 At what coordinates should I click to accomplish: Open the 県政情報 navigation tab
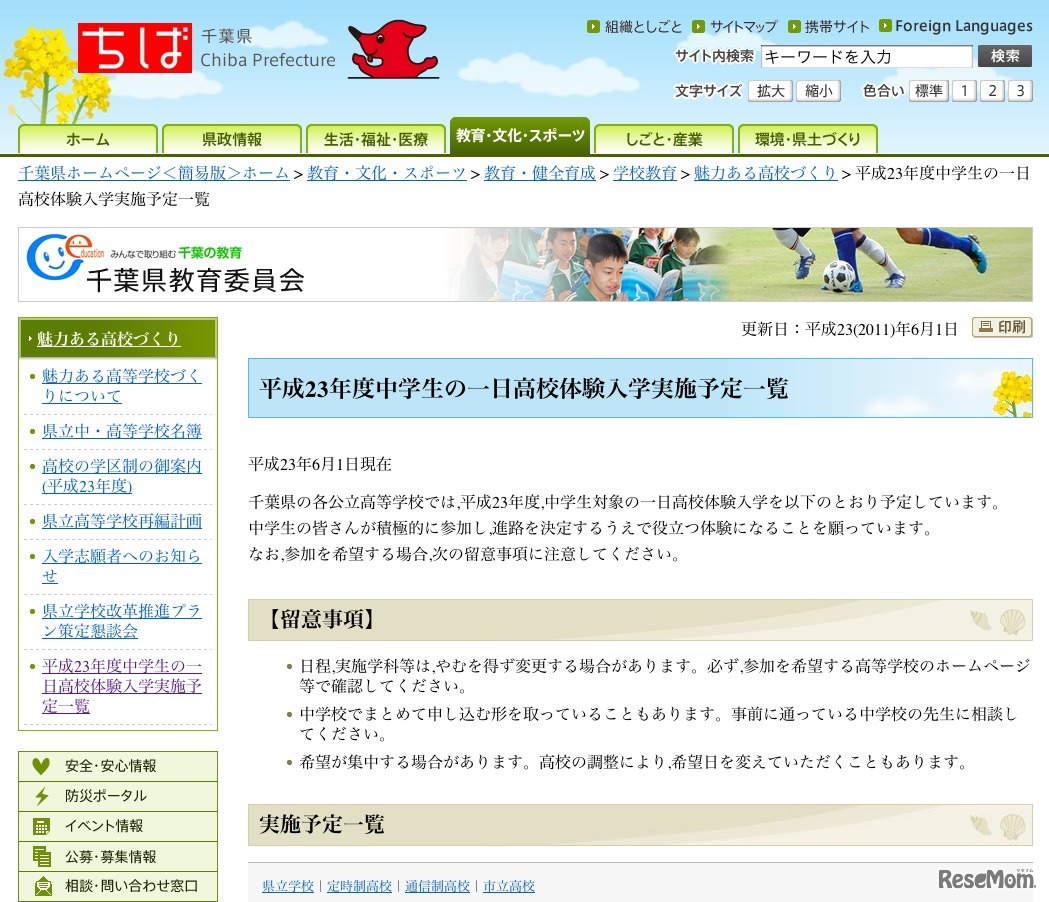231,139
